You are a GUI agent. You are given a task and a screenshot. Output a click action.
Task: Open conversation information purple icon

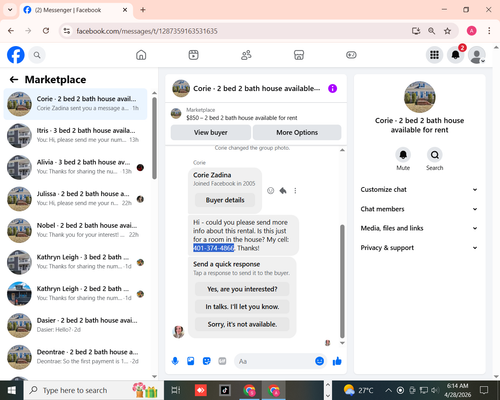tap(332, 88)
